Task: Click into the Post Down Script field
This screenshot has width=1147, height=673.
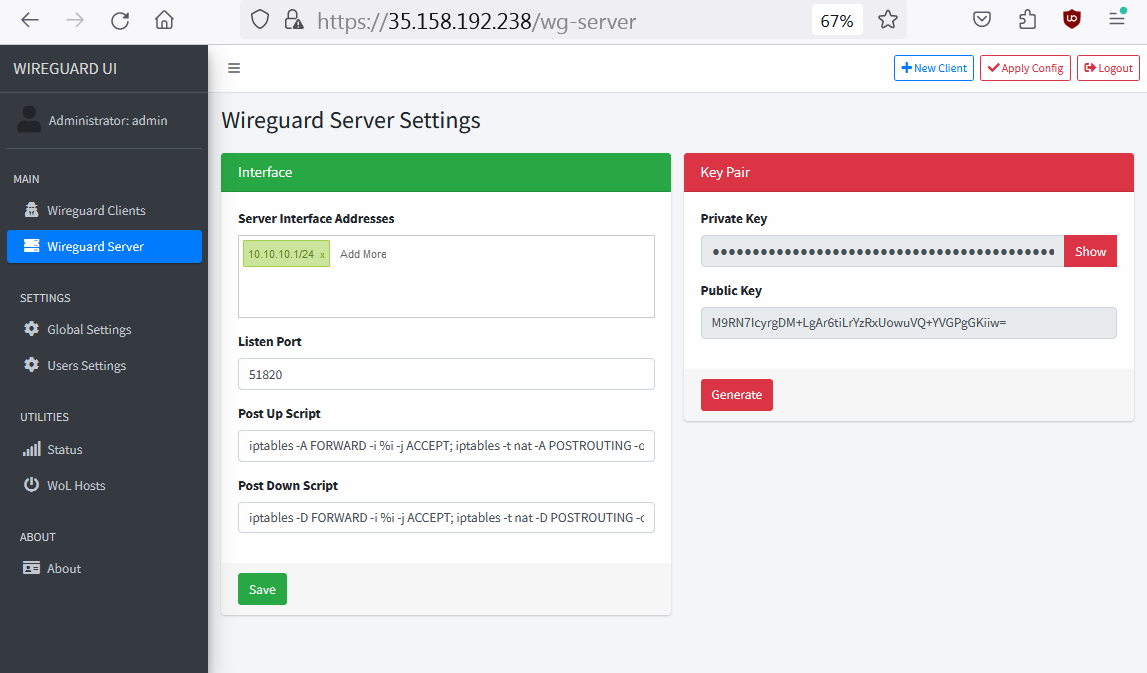Action: (446, 518)
